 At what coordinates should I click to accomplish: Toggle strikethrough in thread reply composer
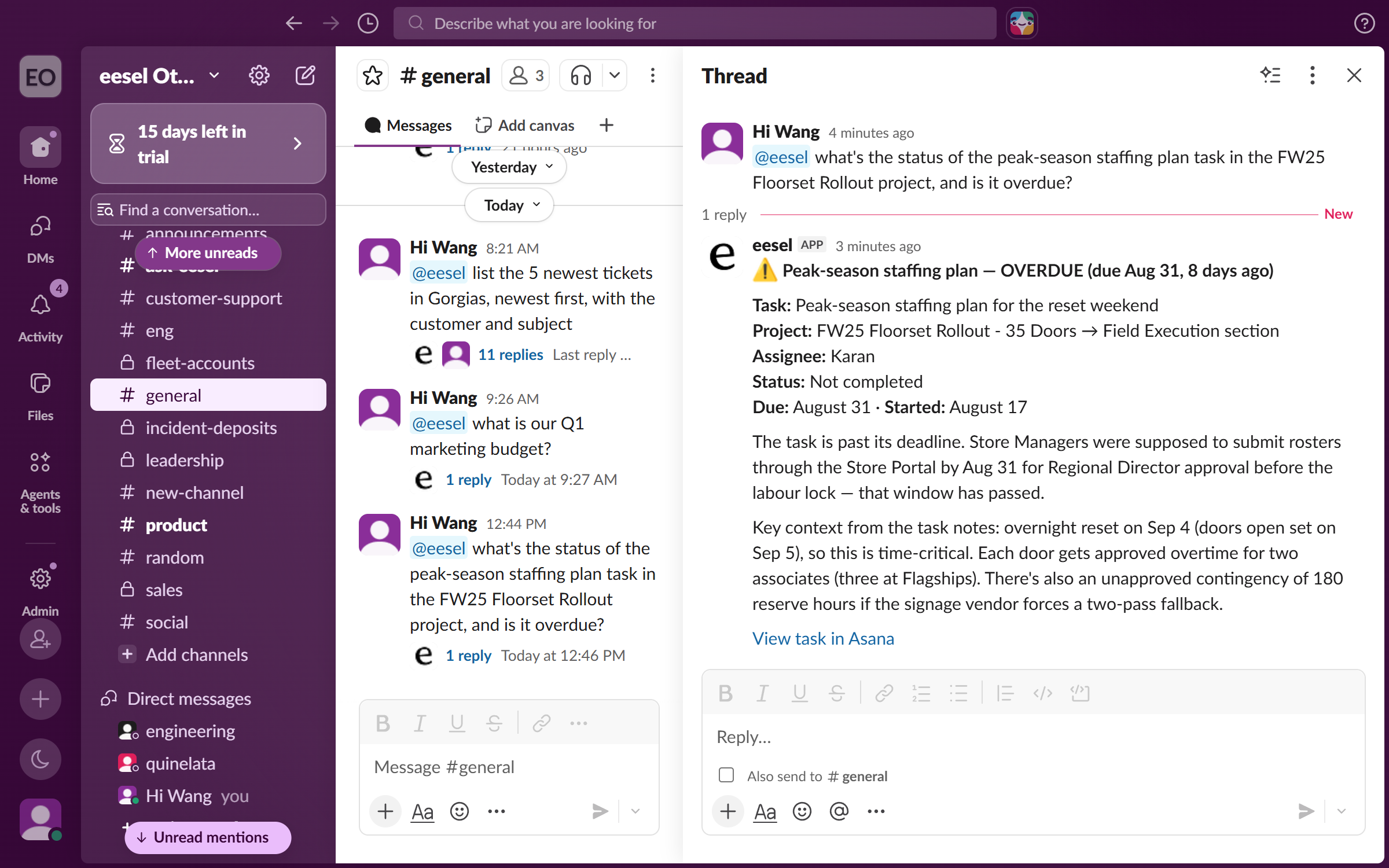836,693
